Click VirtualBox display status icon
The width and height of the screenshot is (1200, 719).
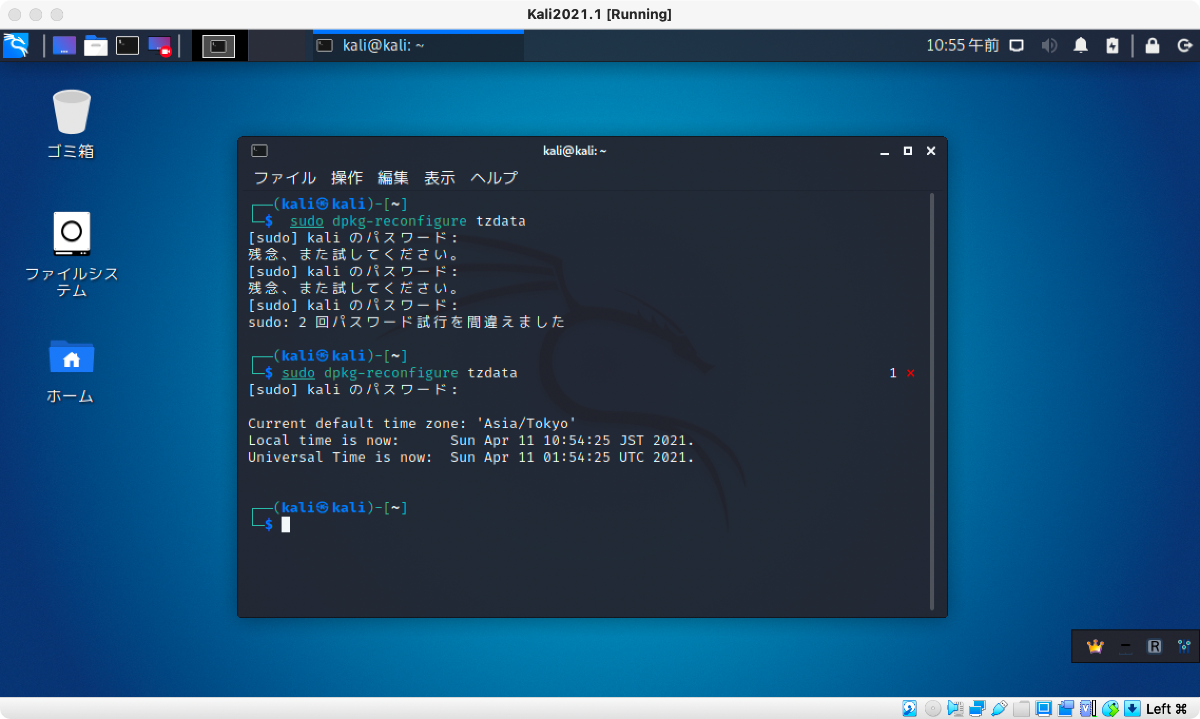1043,708
